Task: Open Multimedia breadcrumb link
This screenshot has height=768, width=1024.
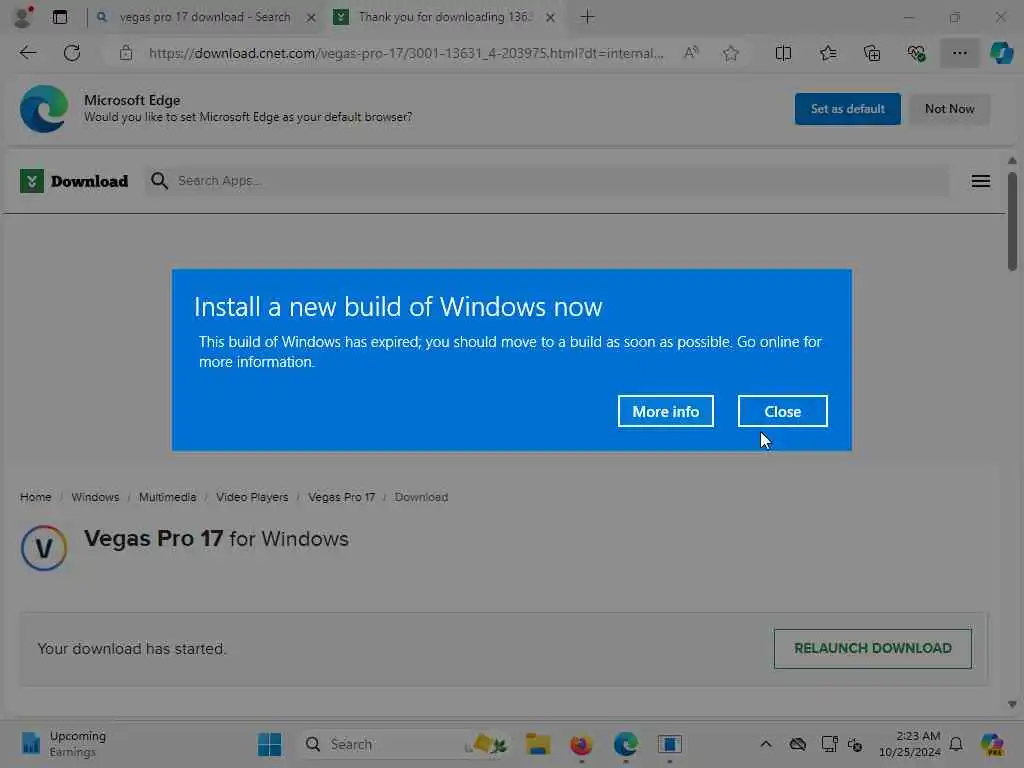Action: click(x=167, y=497)
